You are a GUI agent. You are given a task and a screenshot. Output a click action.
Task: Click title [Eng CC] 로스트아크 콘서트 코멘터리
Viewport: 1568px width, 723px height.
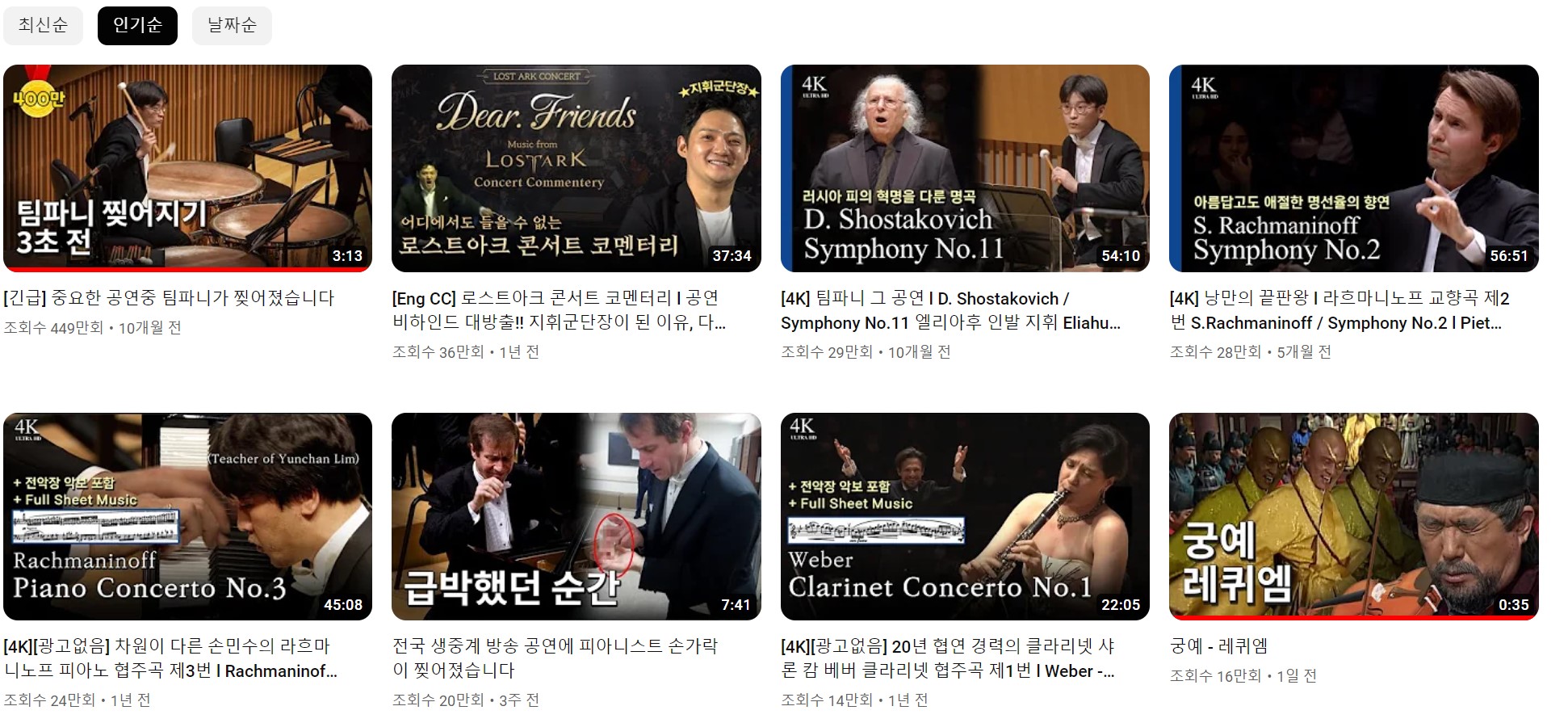(559, 310)
